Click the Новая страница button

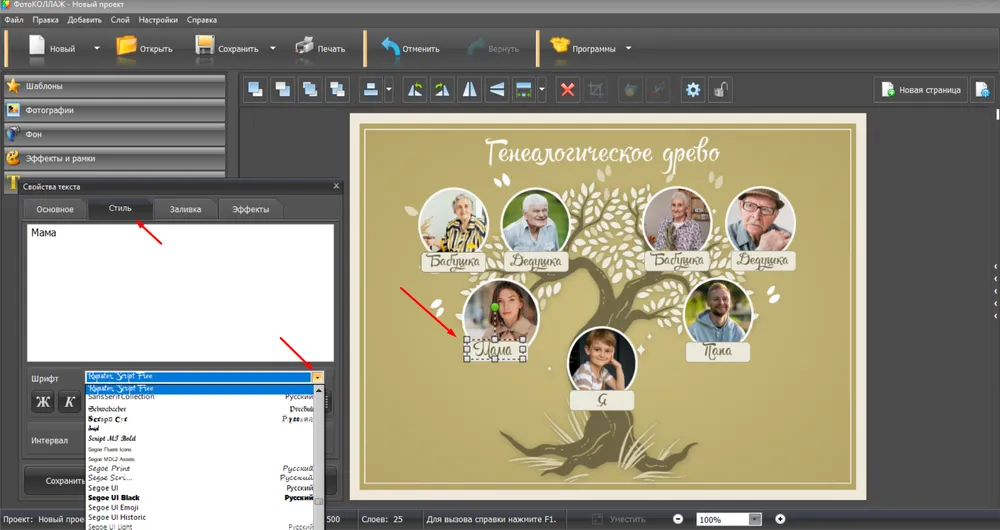pos(920,90)
